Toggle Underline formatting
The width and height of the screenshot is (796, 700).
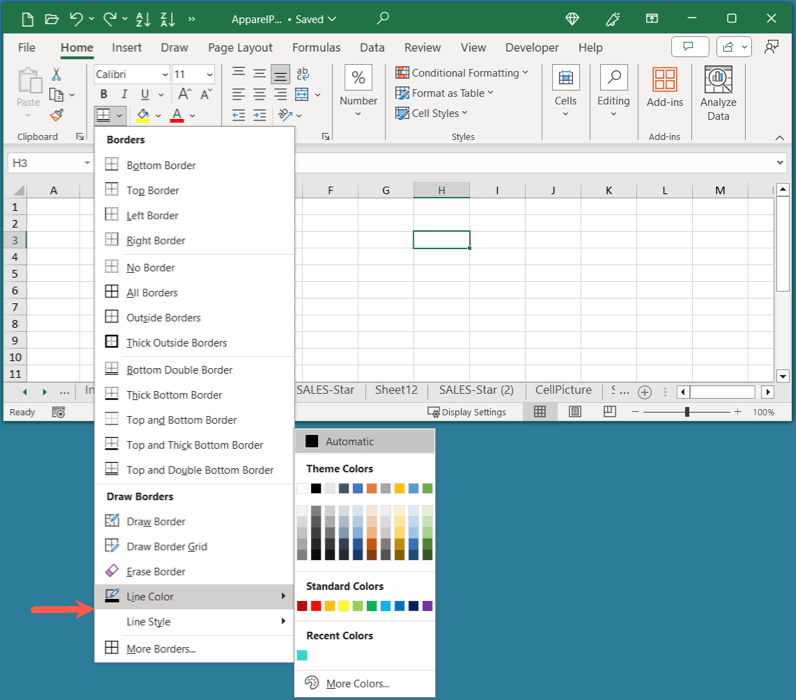(145, 94)
